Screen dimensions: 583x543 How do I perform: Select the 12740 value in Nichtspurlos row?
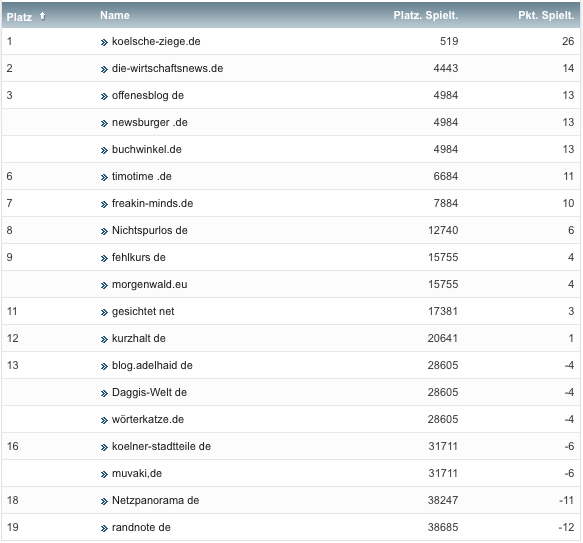click(x=443, y=230)
